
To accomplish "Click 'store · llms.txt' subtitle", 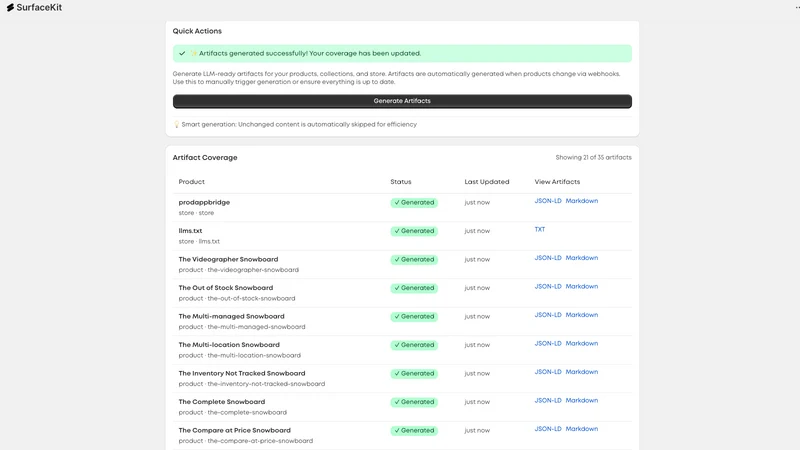I will click(x=199, y=241).
